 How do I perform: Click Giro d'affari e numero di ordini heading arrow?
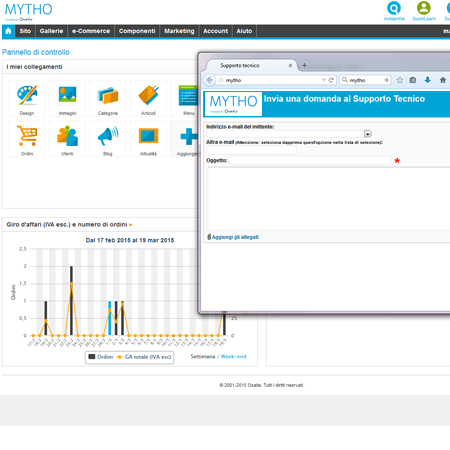[x=131, y=225]
